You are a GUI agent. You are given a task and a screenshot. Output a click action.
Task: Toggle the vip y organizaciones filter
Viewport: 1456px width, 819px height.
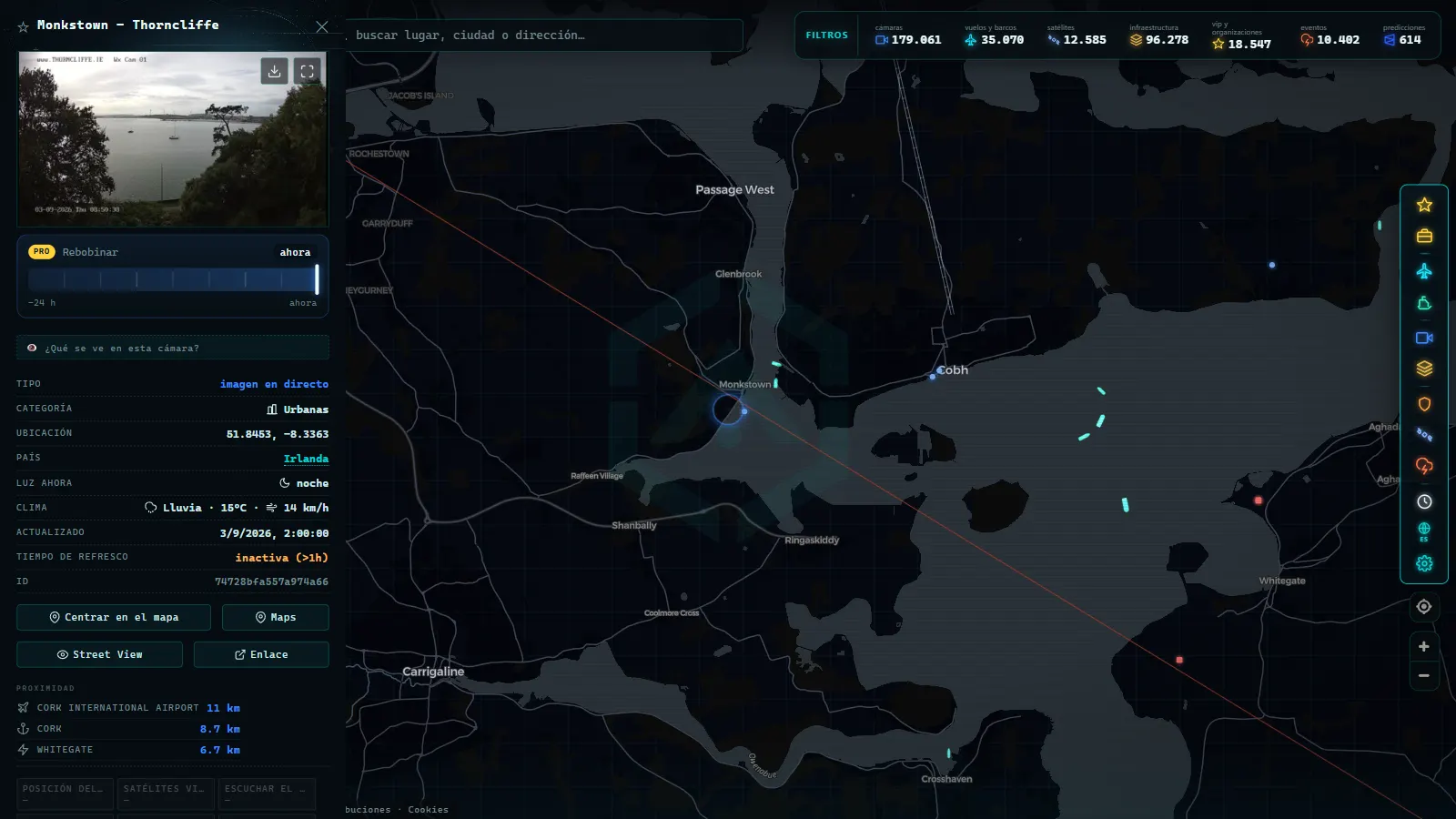coord(1242,35)
